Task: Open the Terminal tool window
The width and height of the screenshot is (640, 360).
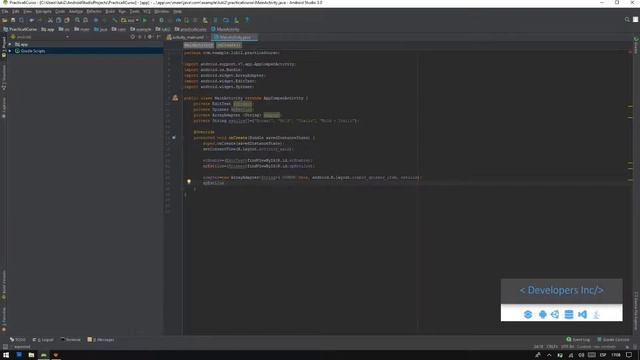Action: tap(71, 340)
